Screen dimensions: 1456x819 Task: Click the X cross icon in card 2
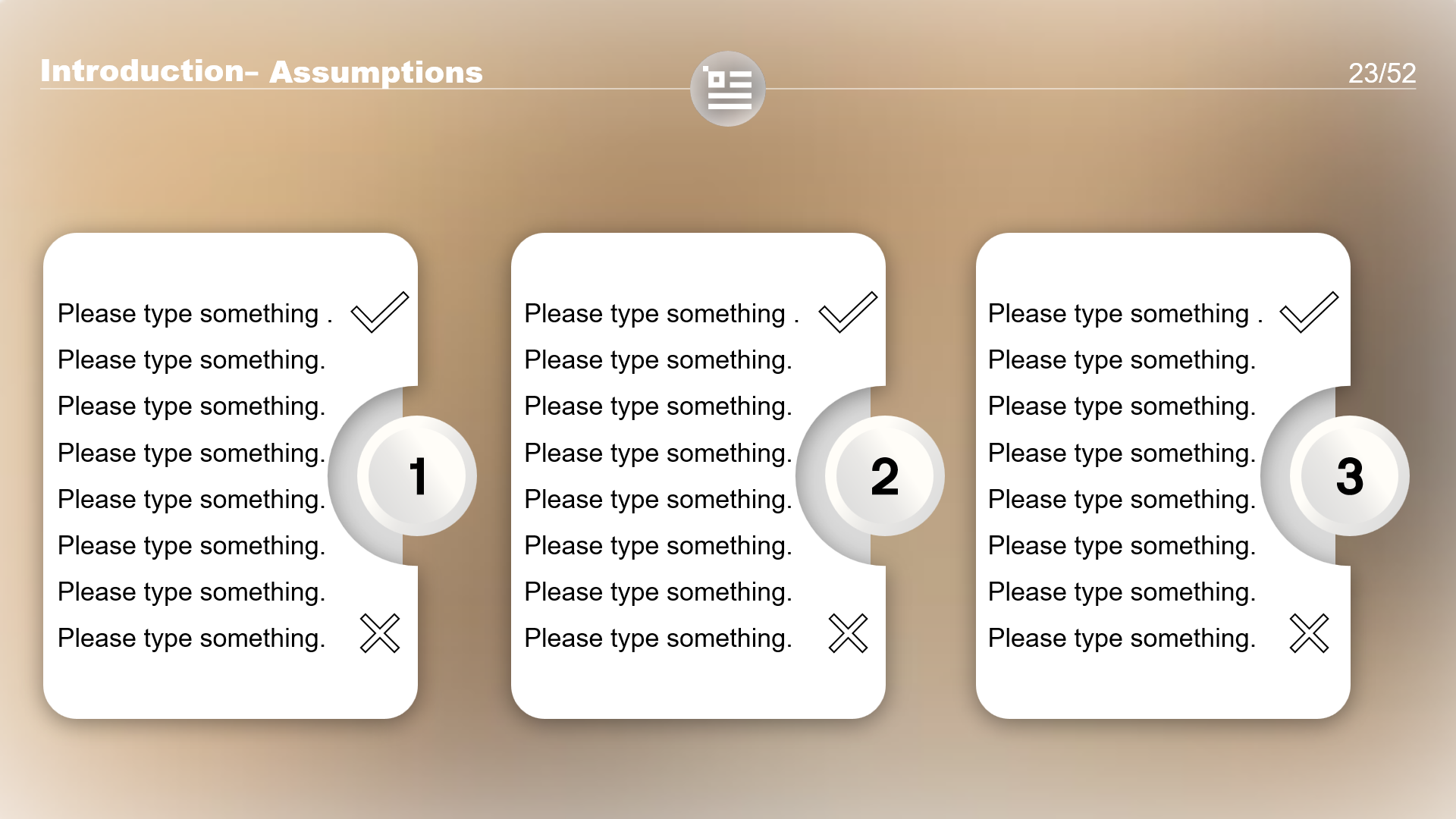[847, 633]
